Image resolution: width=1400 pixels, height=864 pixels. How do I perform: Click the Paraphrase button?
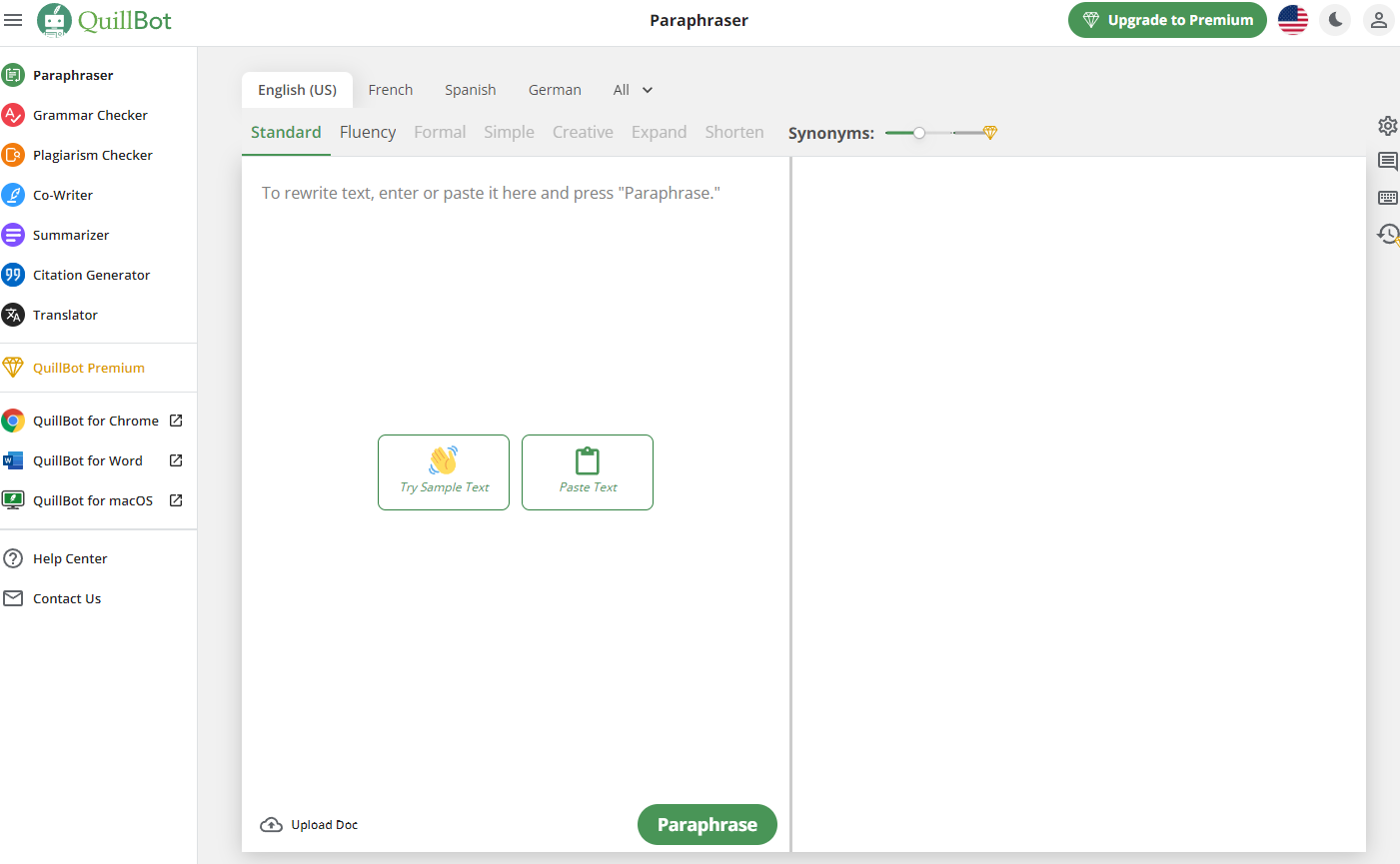707,825
